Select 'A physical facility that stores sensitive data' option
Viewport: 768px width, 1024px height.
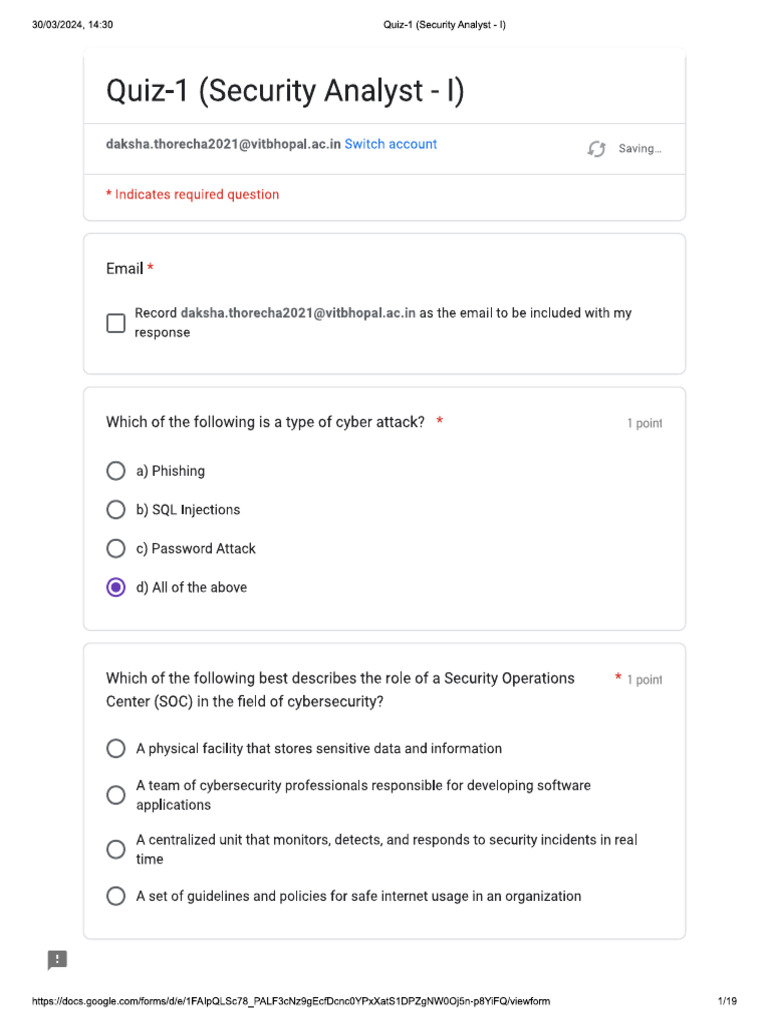pyautogui.click(x=116, y=749)
